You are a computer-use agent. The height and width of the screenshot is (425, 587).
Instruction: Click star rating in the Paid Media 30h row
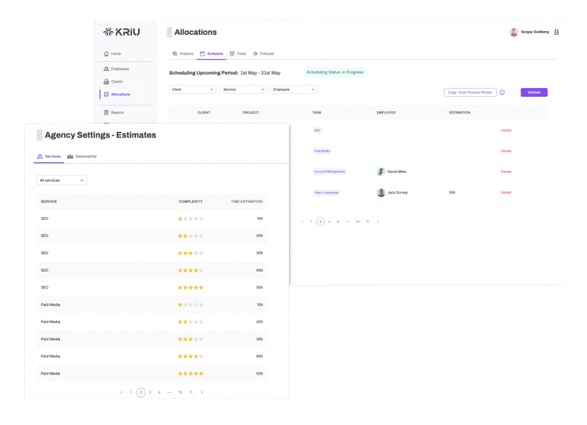[191, 339]
